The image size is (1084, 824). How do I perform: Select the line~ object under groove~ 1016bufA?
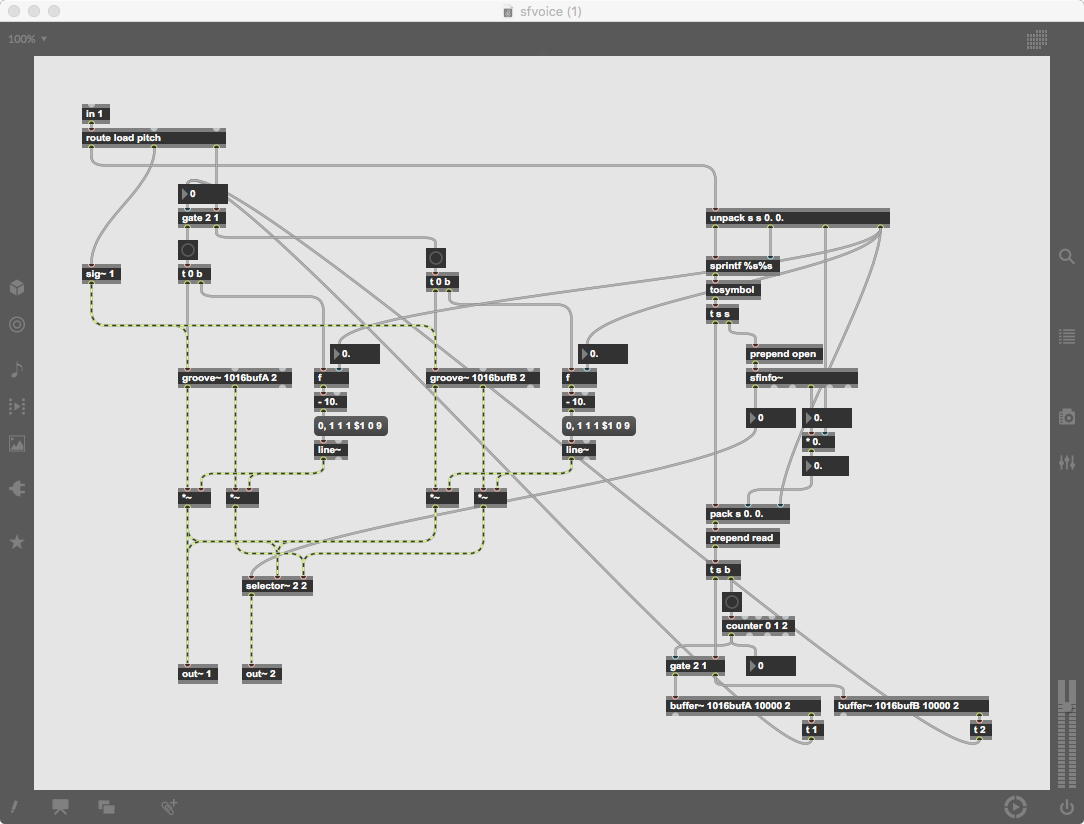click(331, 450)
